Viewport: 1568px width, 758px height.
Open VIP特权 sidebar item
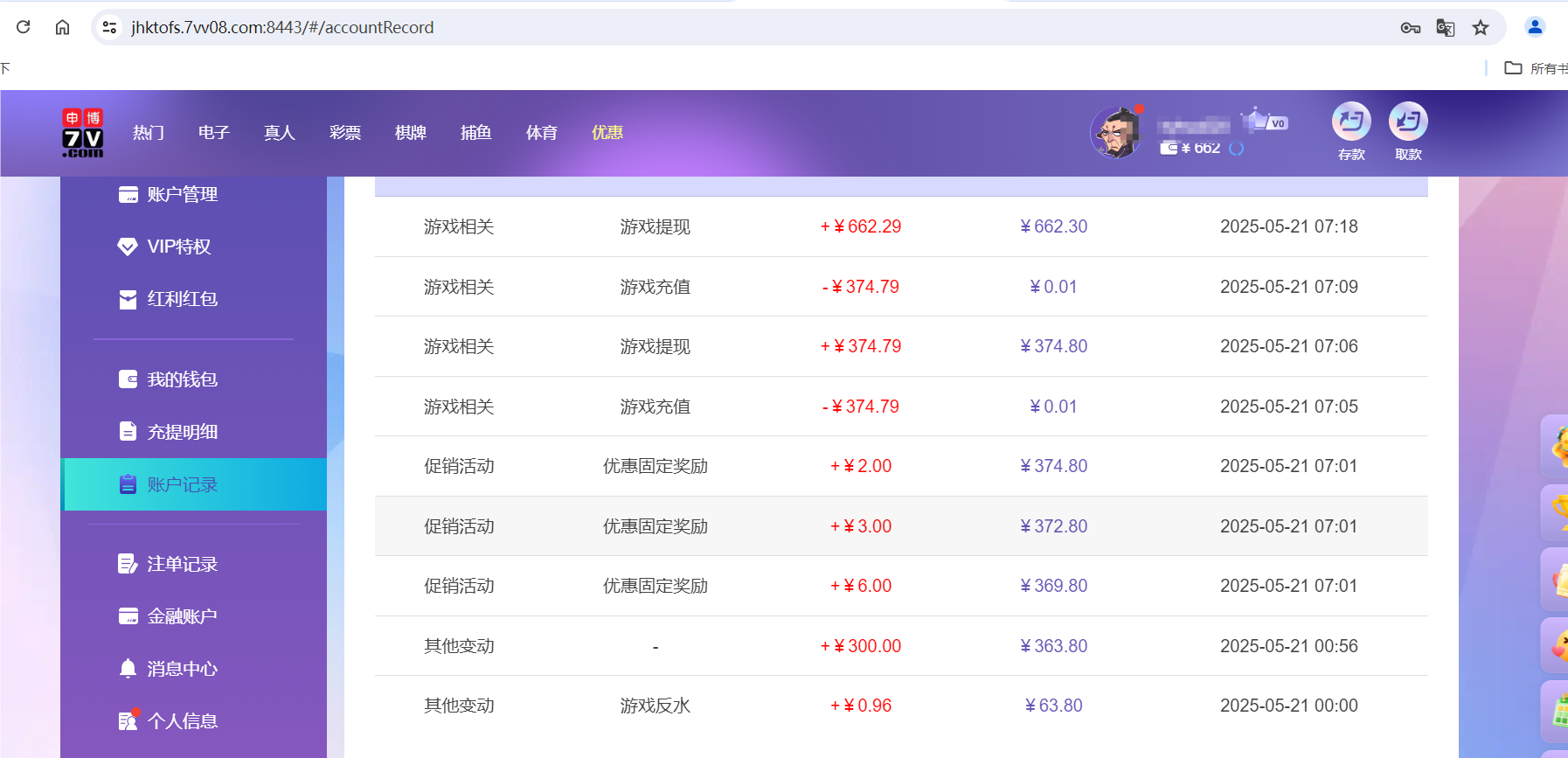coord(178,247)
